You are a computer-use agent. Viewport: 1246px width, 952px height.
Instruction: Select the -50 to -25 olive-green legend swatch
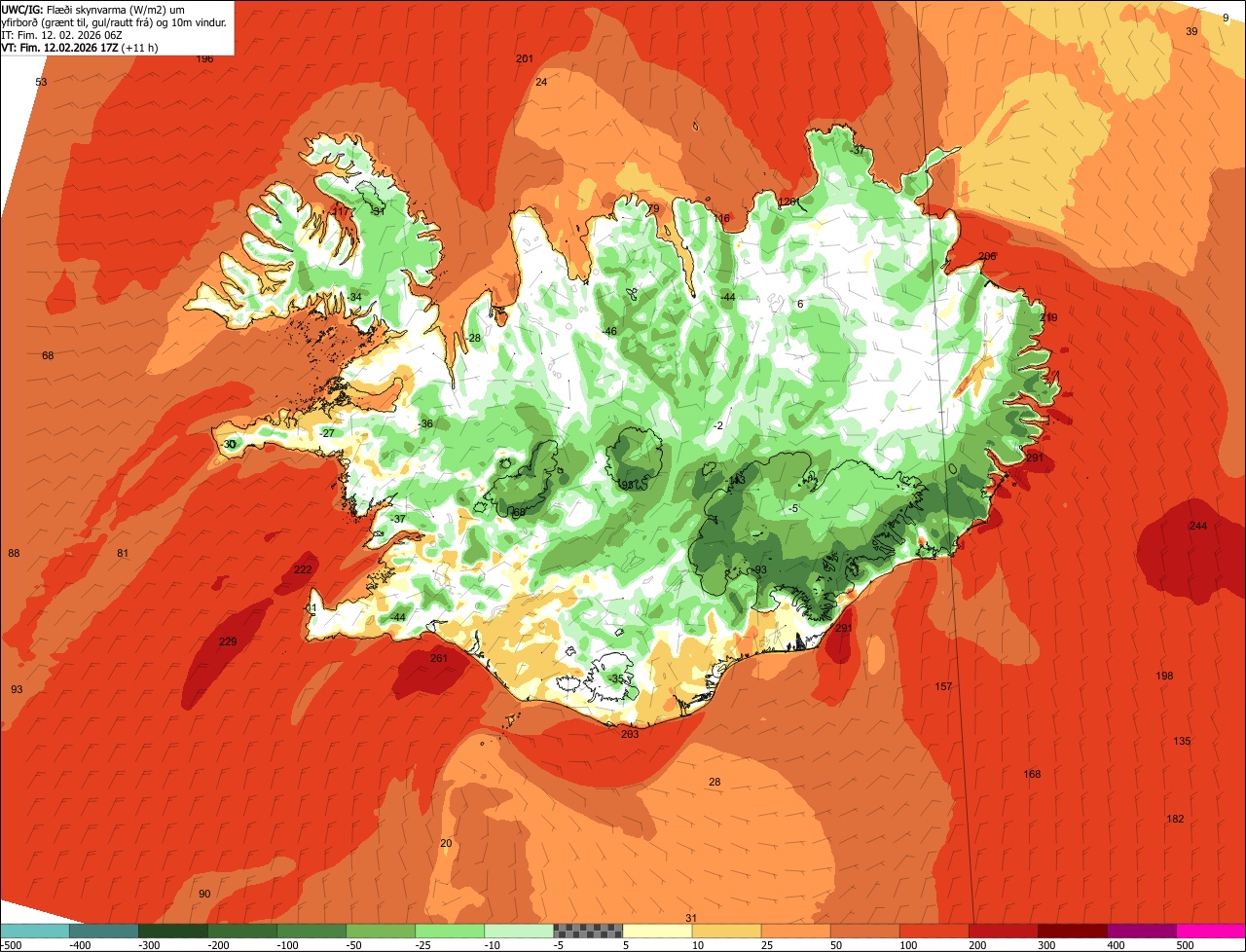pos(381,931)
